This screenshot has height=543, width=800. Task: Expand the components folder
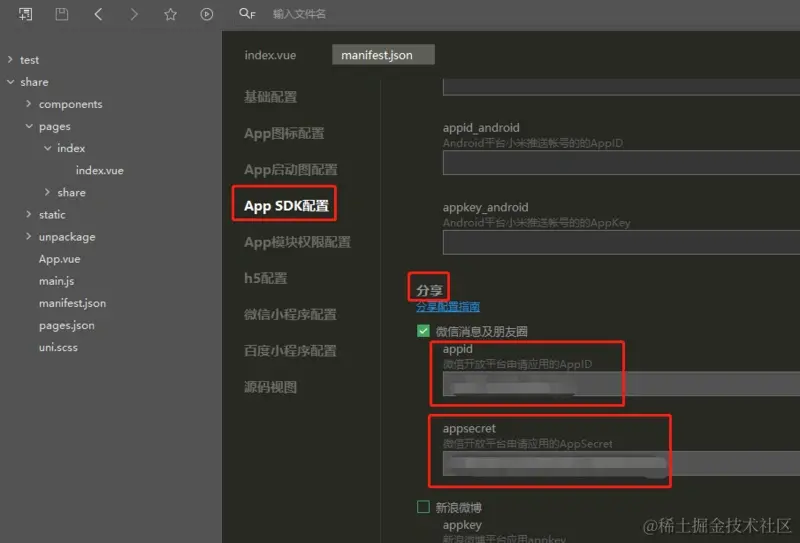29,104
